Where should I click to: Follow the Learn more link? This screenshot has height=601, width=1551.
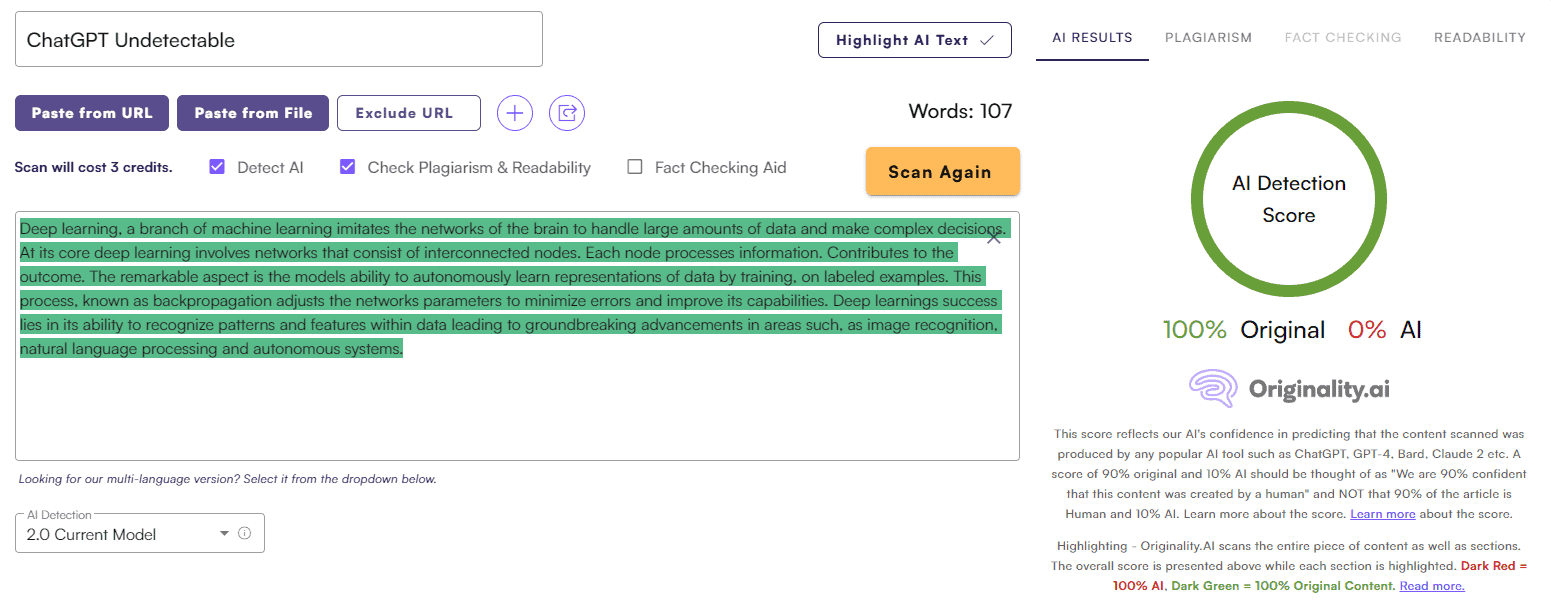pyautogui.click(x=1383, y=514)
